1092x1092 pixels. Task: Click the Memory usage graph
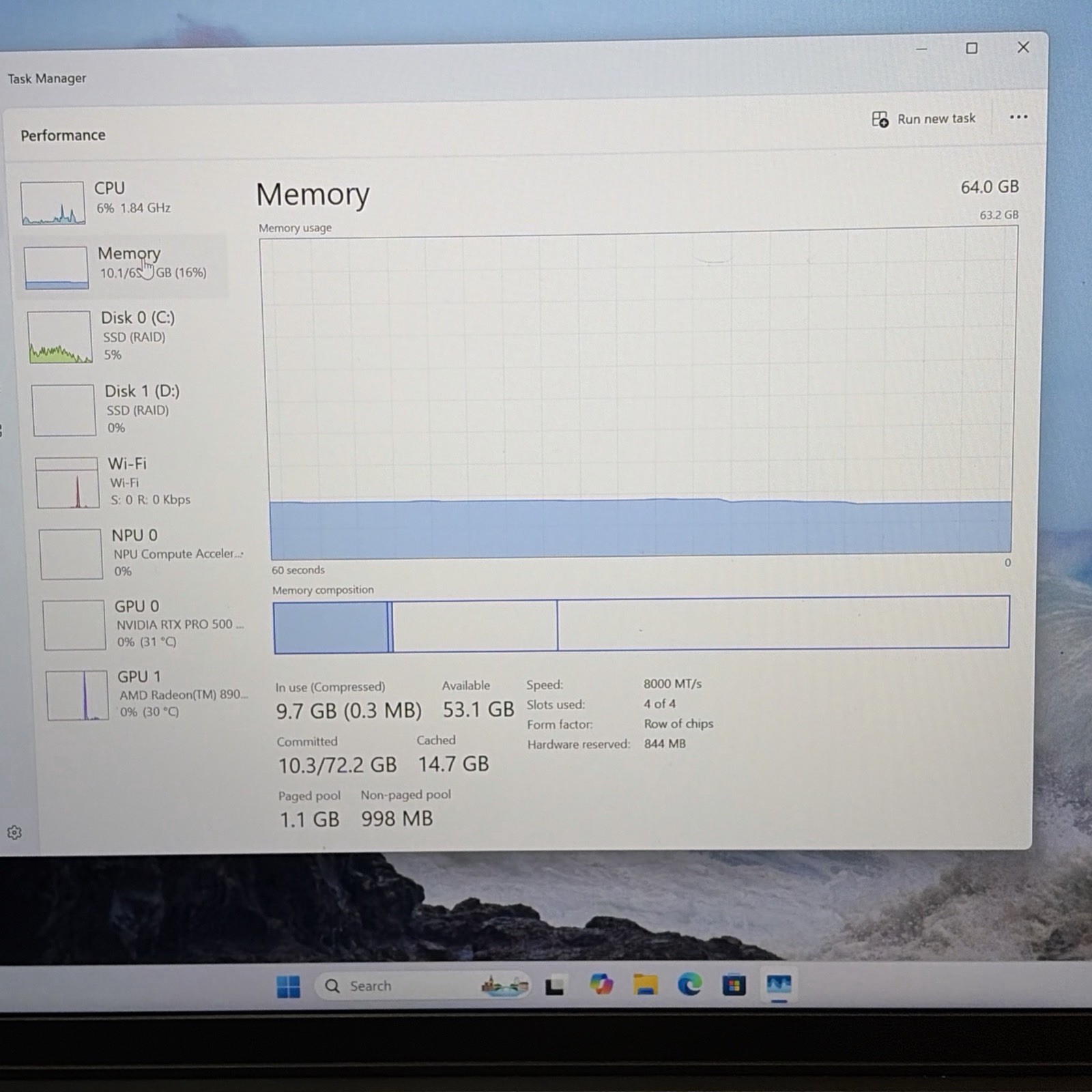click(640, 394)
